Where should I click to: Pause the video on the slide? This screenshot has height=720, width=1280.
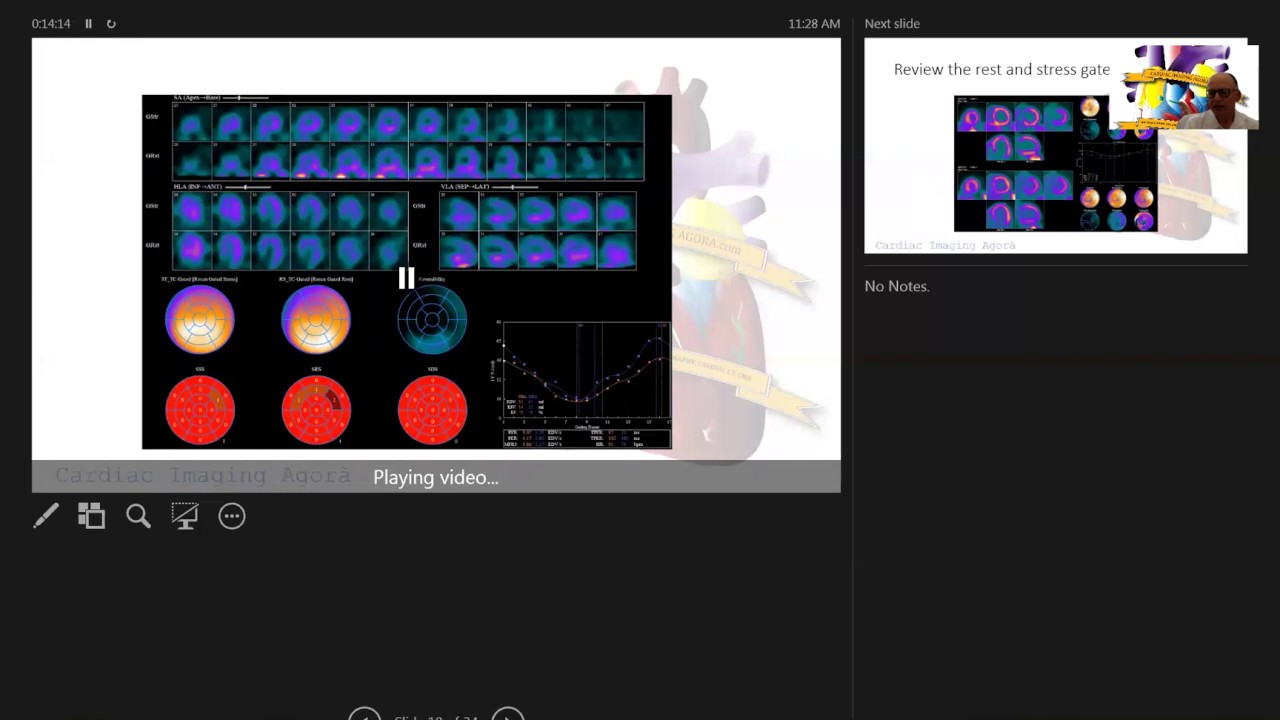[x=406, y=278]
